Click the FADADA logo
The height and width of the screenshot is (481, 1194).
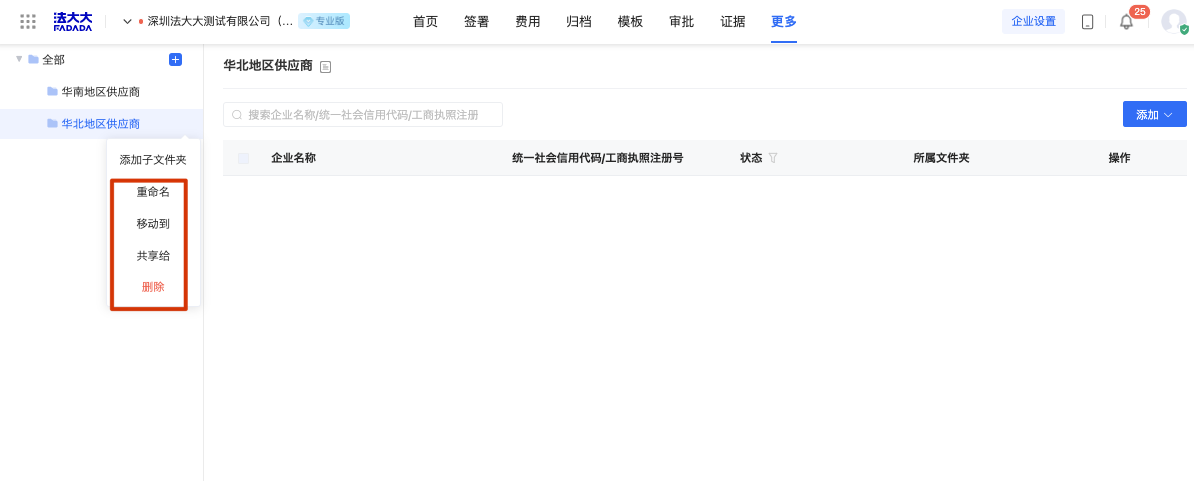73,21
